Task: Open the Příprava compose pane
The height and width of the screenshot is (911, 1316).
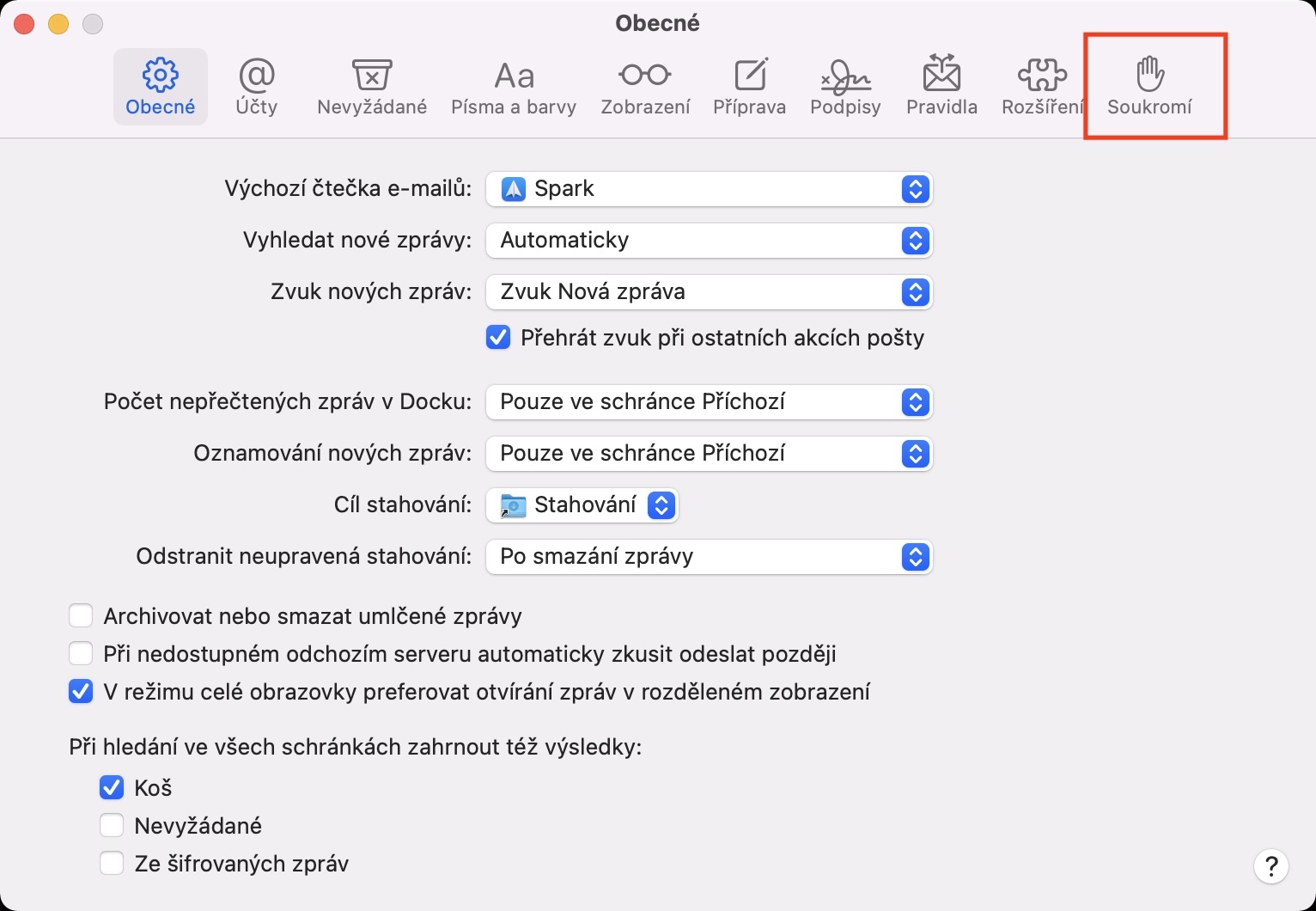Action: point(749,87)
